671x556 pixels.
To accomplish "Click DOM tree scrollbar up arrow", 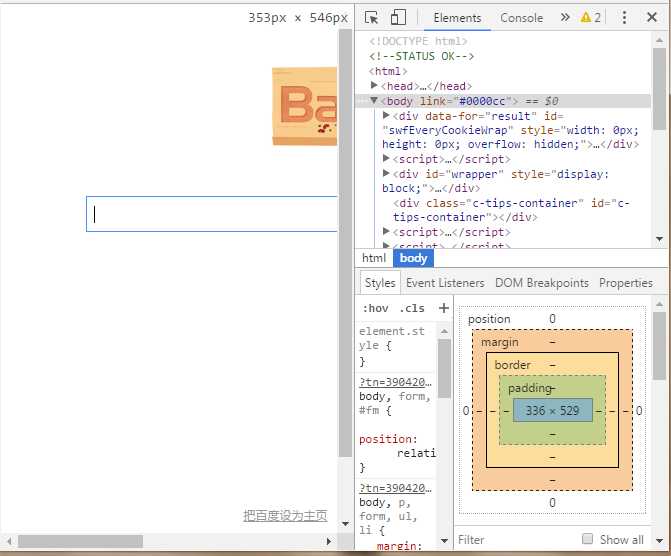I will 659,40.
